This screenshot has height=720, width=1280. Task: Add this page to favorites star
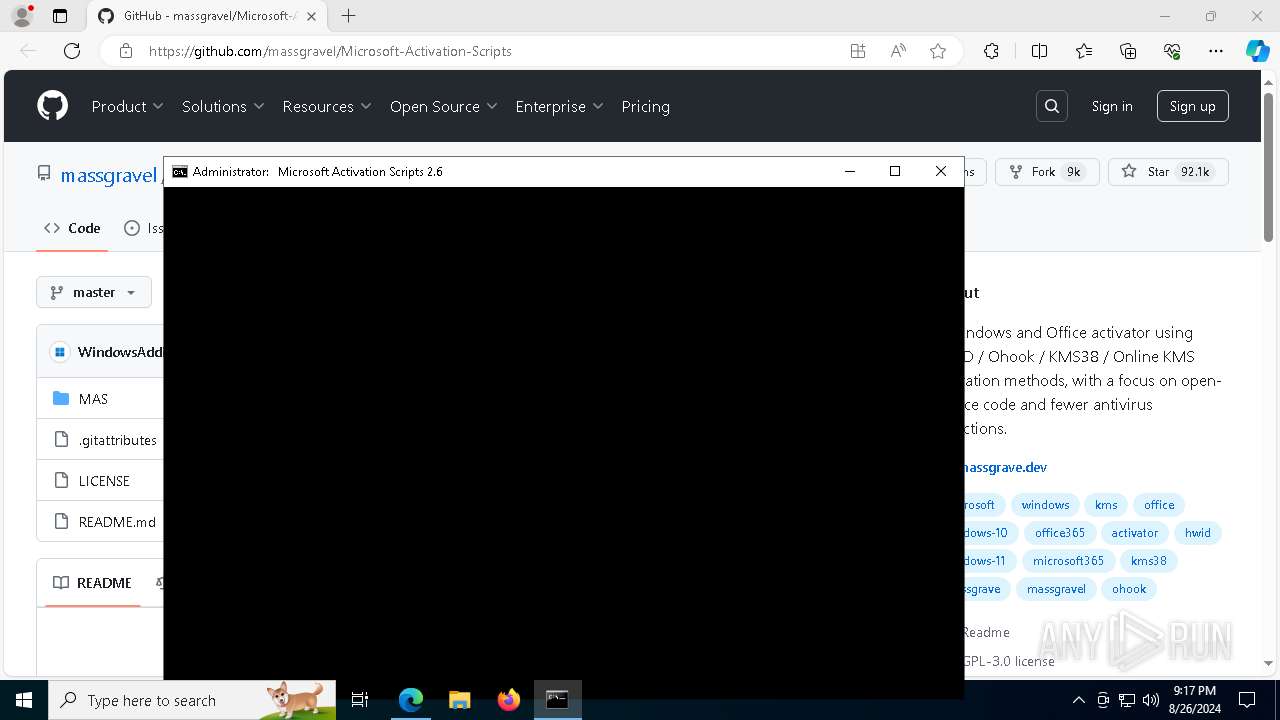[x=938, y=51]
